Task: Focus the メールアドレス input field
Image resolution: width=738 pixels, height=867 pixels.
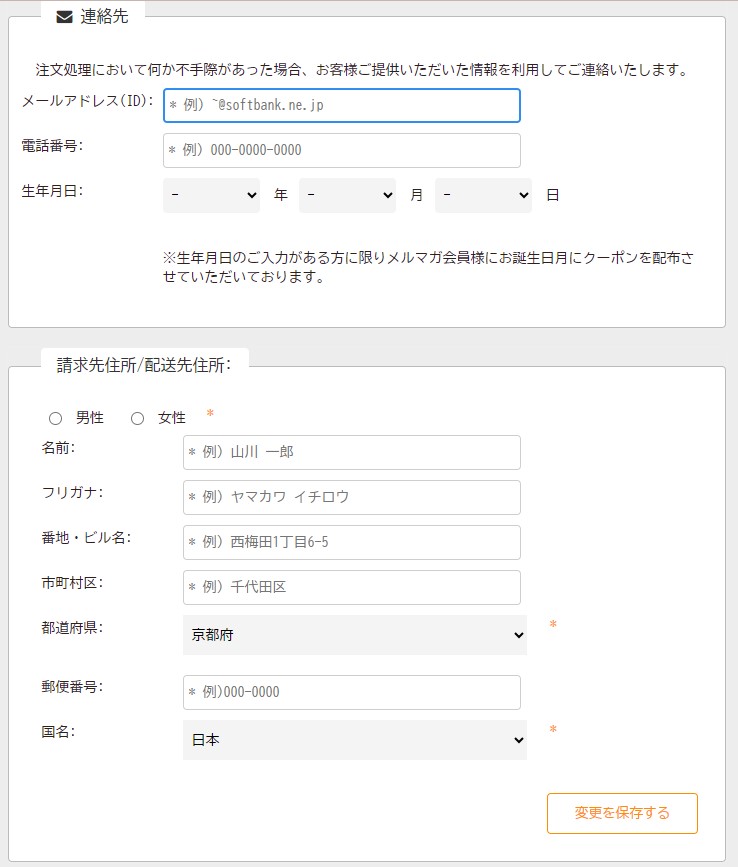Action: (x=341, y=105)
